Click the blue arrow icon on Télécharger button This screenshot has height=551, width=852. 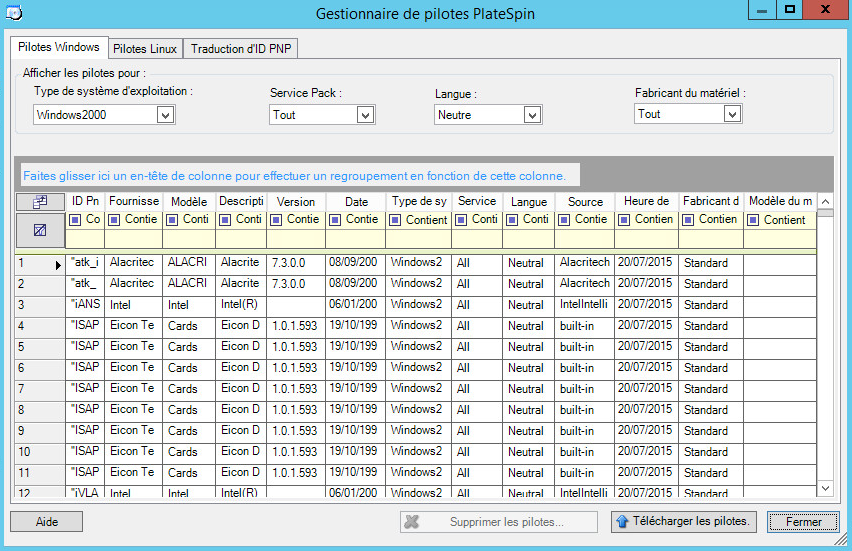coord(622,521)
